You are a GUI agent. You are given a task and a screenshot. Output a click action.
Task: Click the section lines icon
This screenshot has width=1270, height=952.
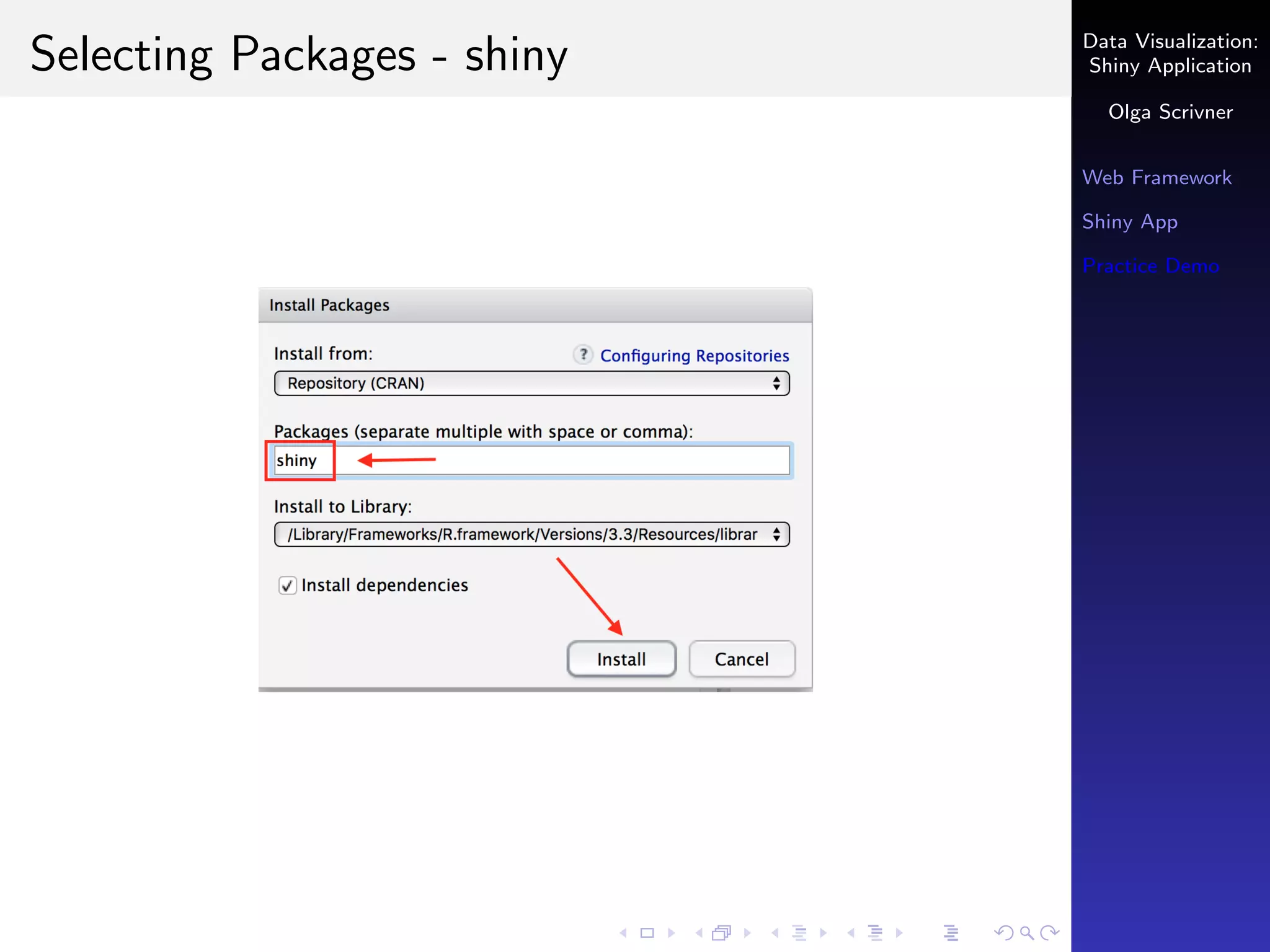click(x=875, y=933)
